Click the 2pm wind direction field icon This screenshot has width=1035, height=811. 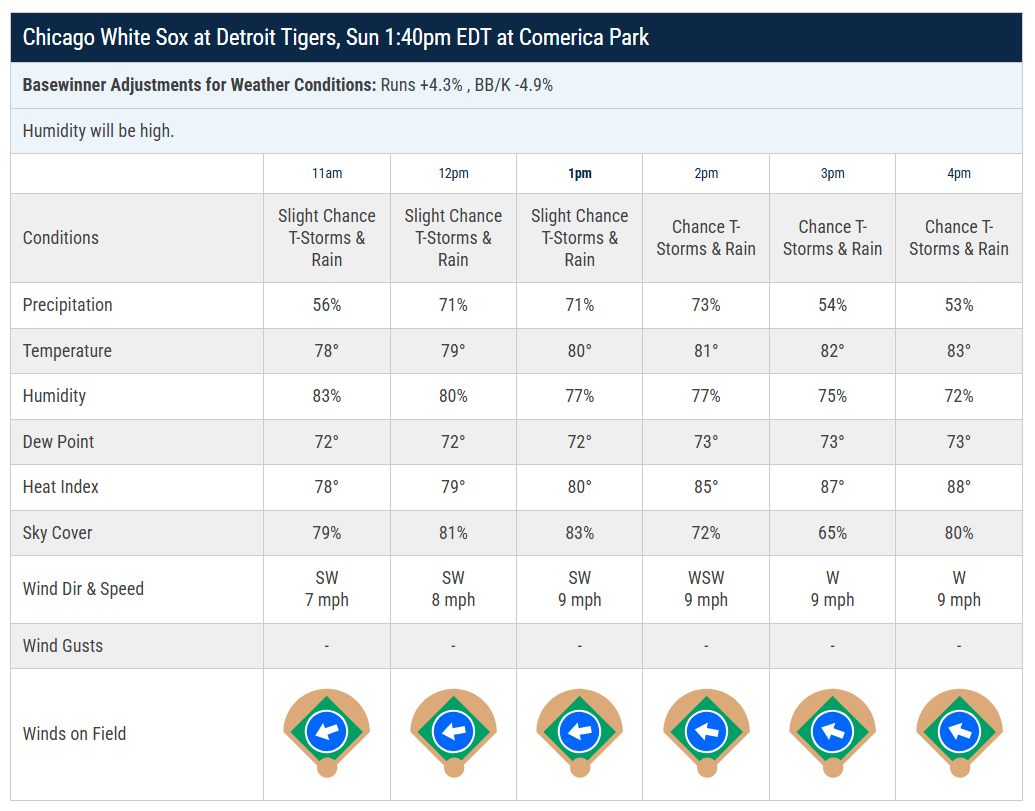tap(706, 732)
